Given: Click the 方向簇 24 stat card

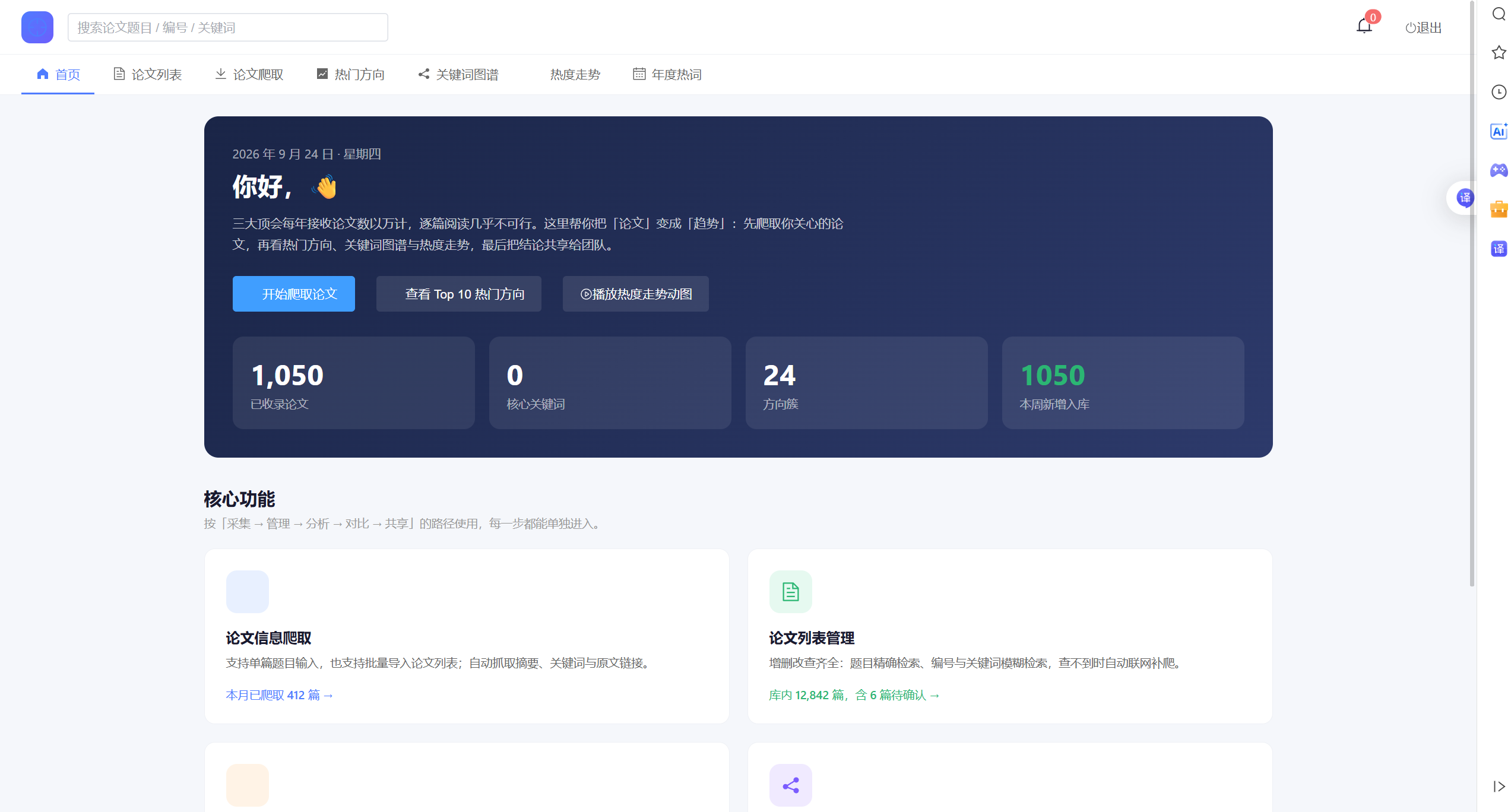Looking at the screenshot, I should (x=867, y=383).
